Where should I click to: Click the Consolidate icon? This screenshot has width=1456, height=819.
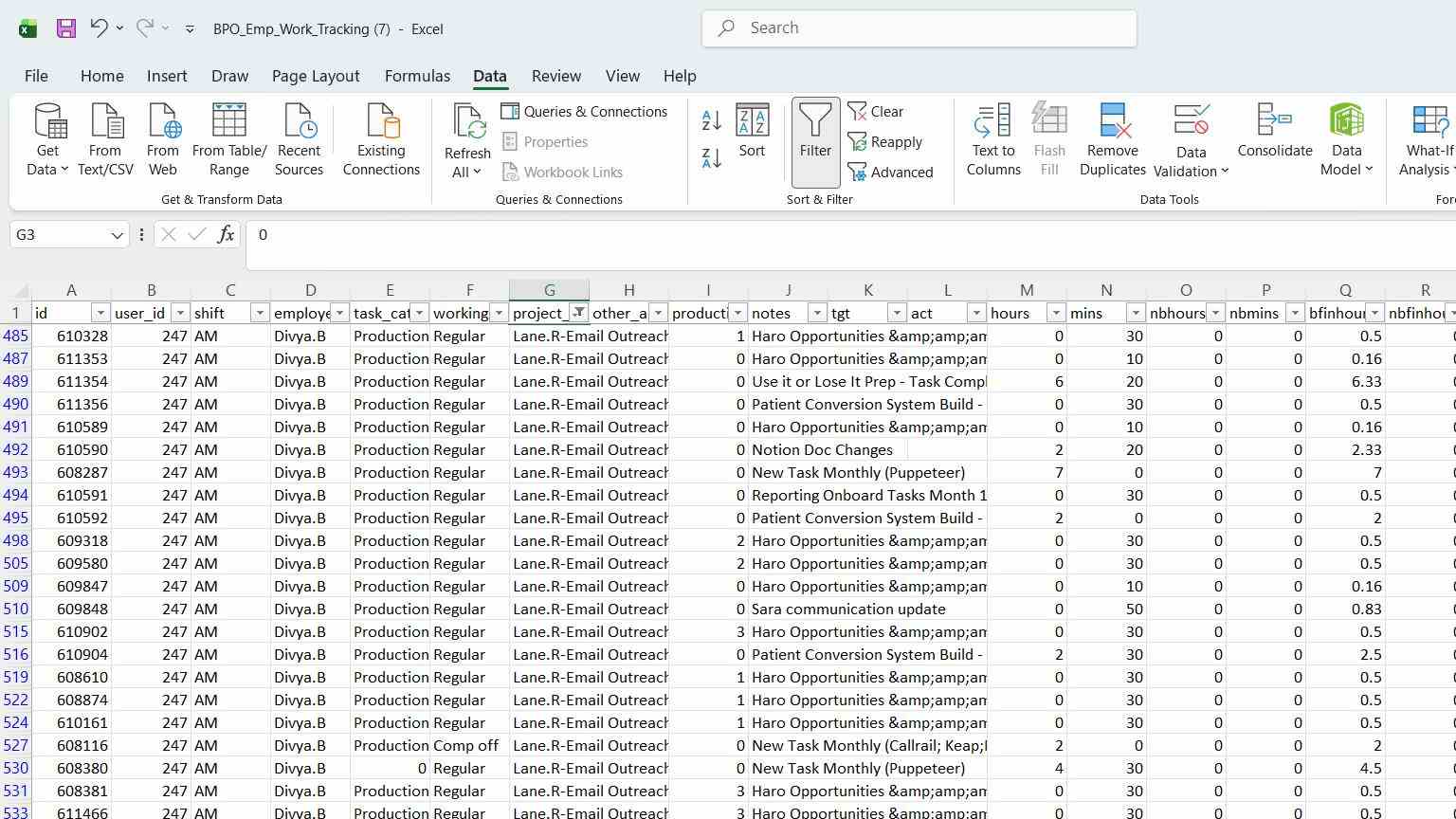pyautogui.click(x=1275, y=131)
